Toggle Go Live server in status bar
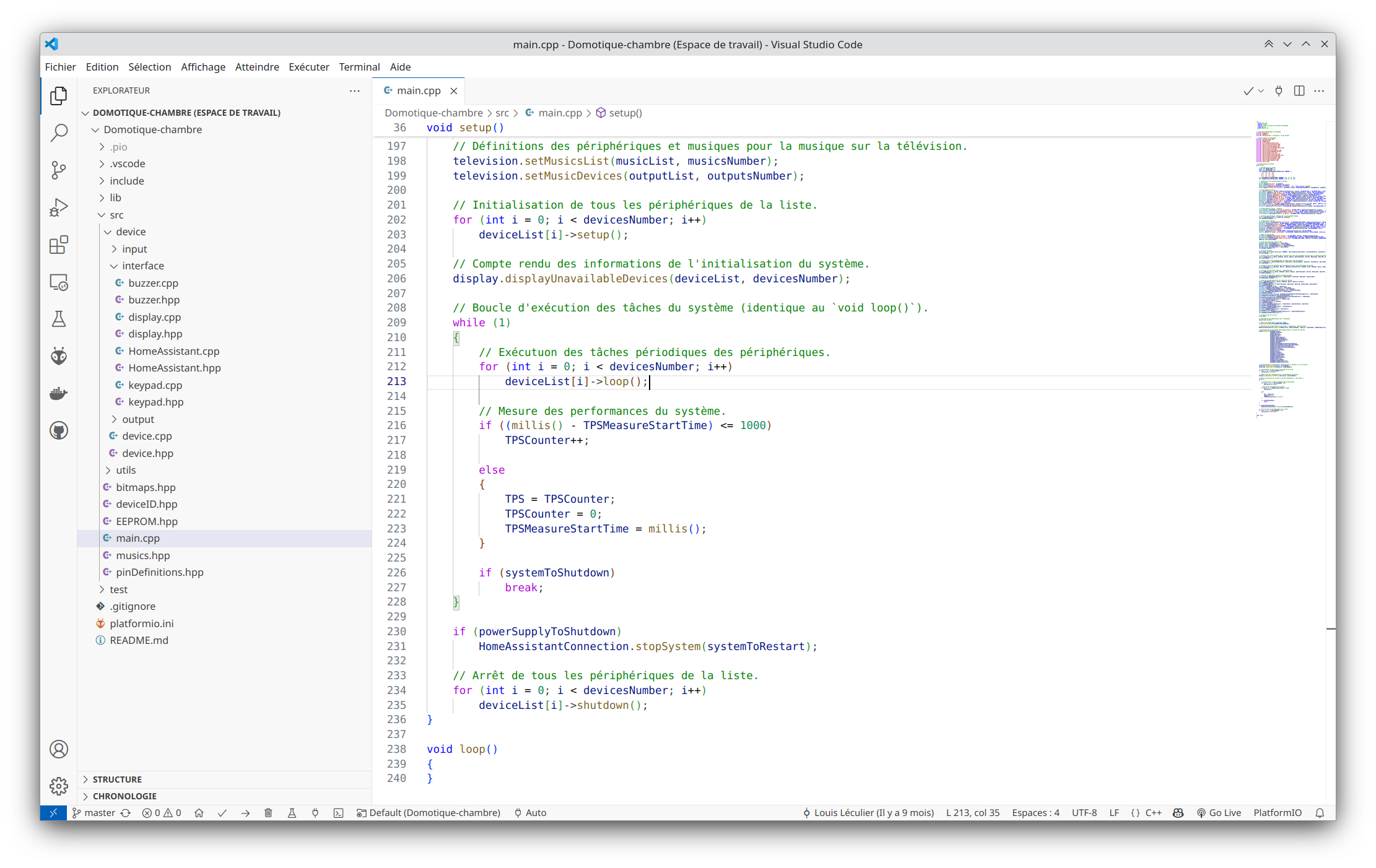 coord(1219,813)
